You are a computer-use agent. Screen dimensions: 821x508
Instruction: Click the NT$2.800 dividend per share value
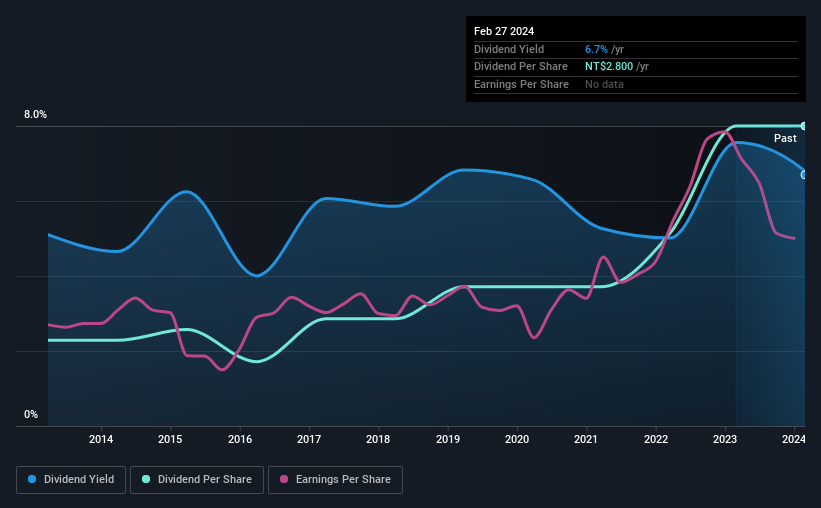[x=609, y=67]
